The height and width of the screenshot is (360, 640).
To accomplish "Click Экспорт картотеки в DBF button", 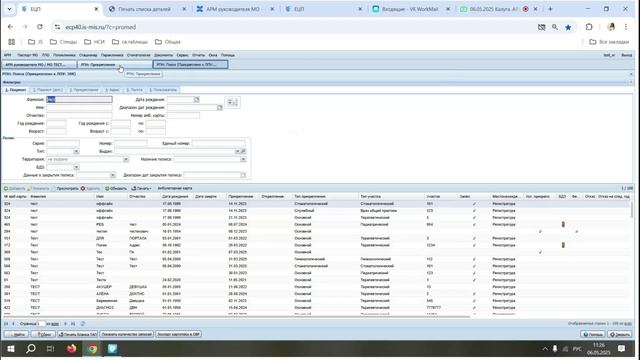I will pyautogui.click(x=178, y=334).
